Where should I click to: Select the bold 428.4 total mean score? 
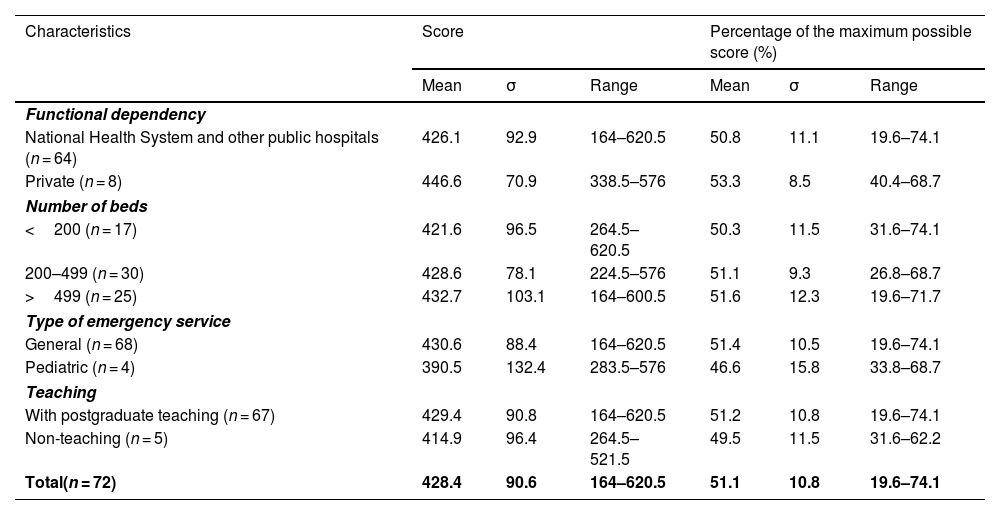pyautogui.click(x=442, y=484)
